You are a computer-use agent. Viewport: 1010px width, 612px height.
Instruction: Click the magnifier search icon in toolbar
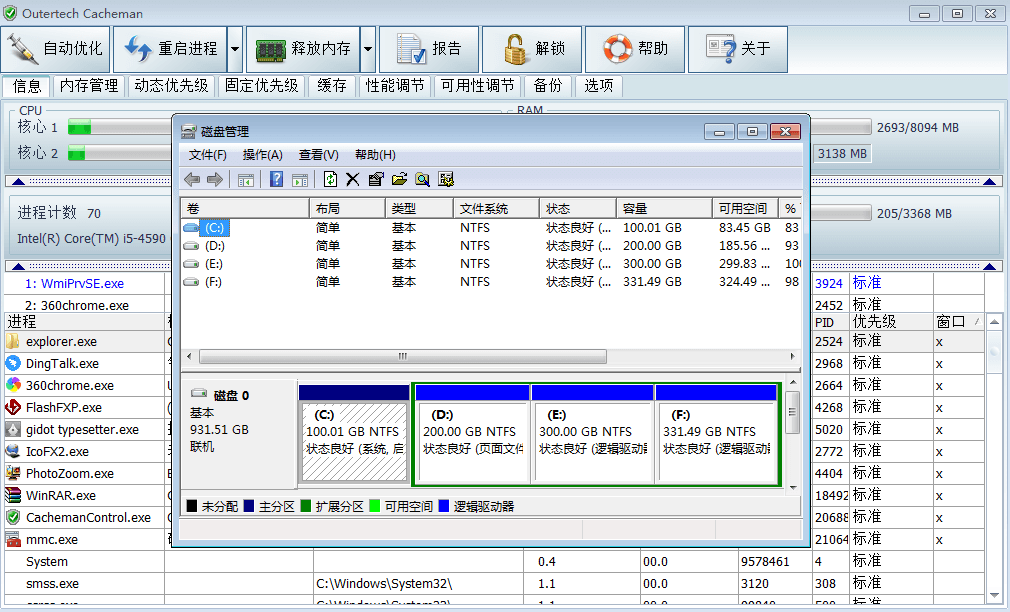tap(422, 179)
